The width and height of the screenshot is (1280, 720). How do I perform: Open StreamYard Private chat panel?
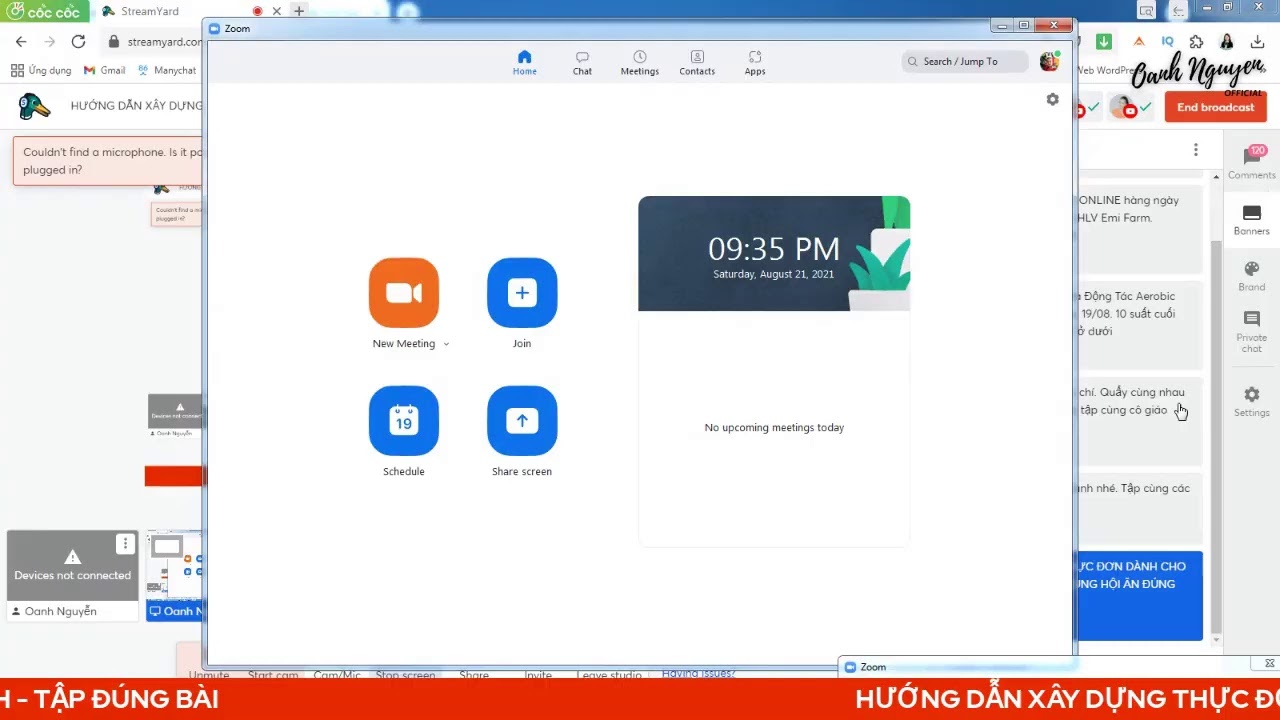(x=1252, y=332)
